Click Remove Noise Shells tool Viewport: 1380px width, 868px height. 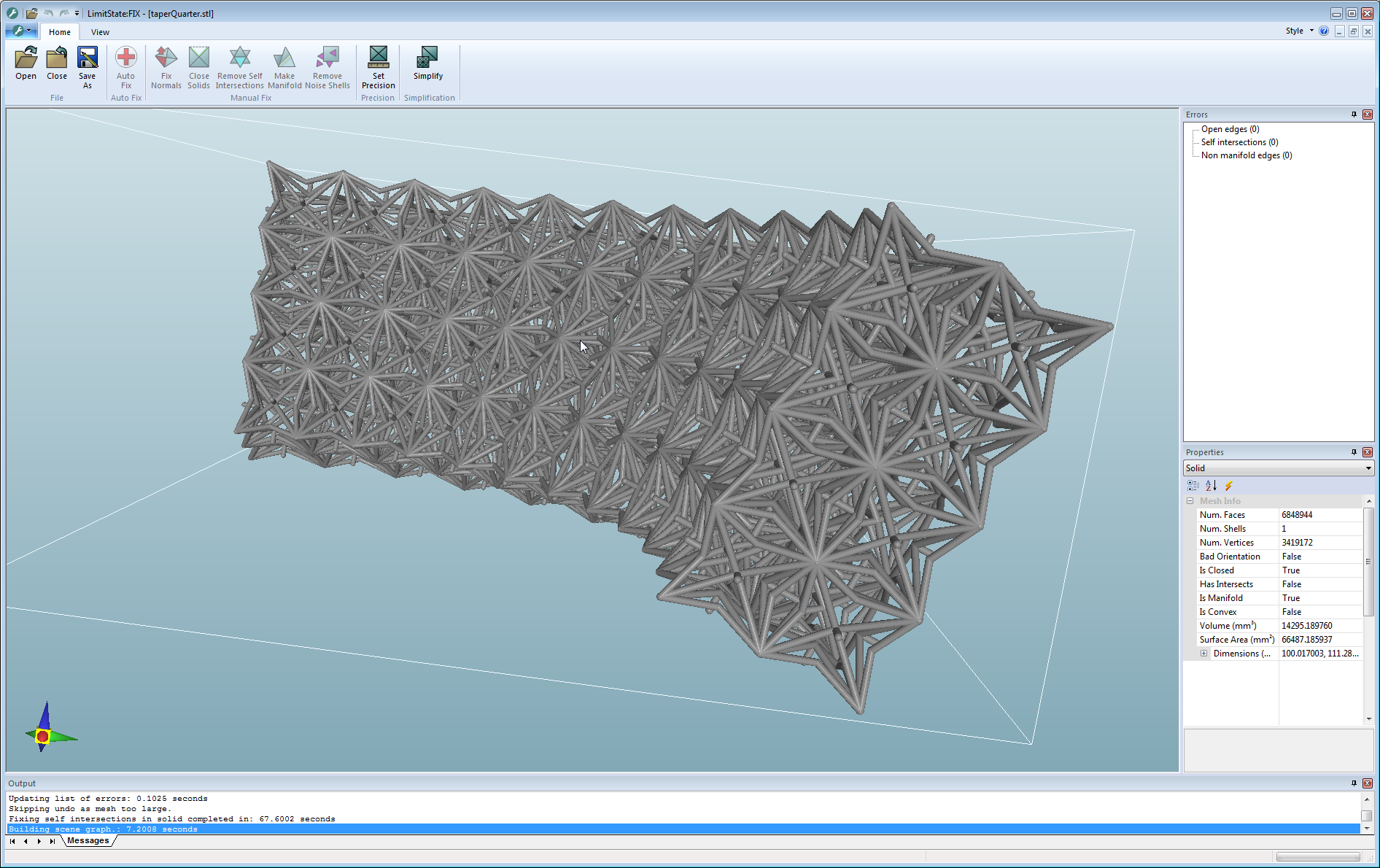point(327,67)
